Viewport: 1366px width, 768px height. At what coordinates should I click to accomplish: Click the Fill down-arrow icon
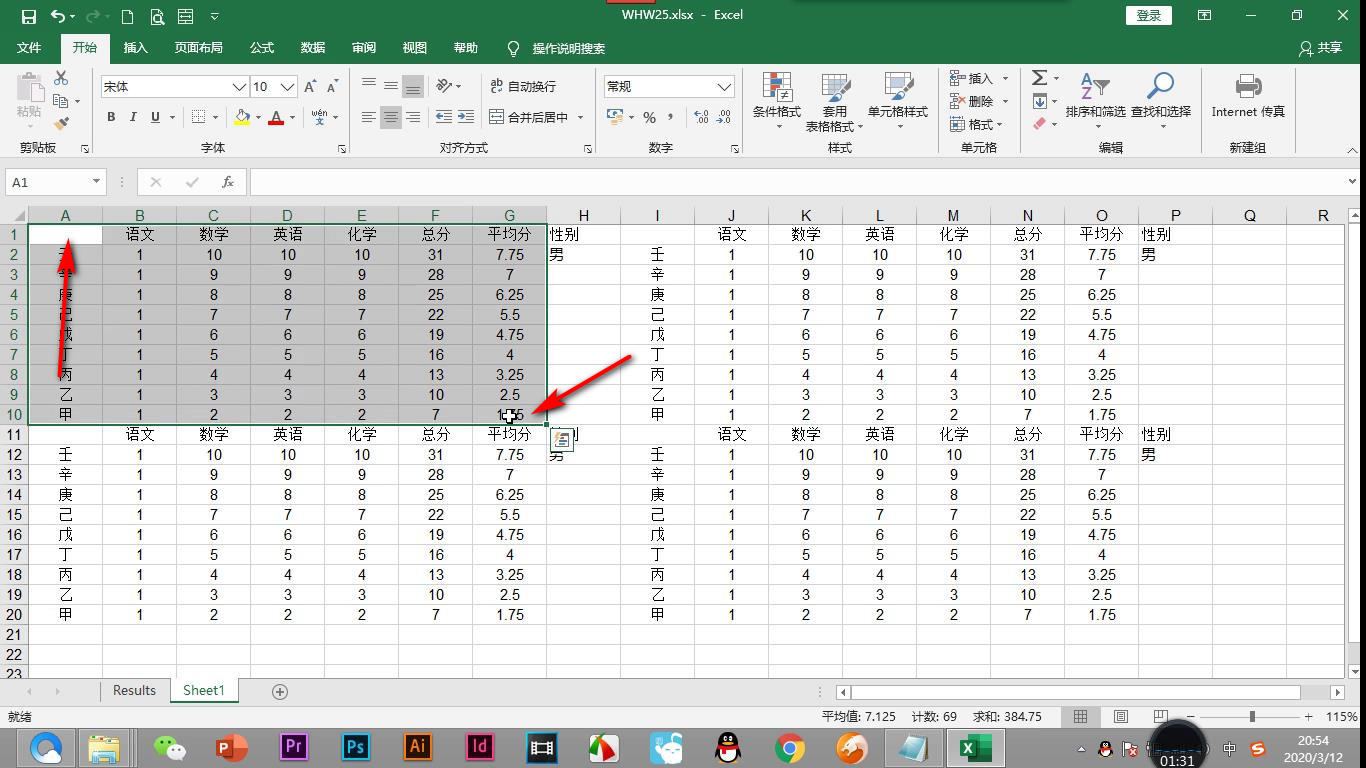pyautogui.click(x=1039, y=101)
